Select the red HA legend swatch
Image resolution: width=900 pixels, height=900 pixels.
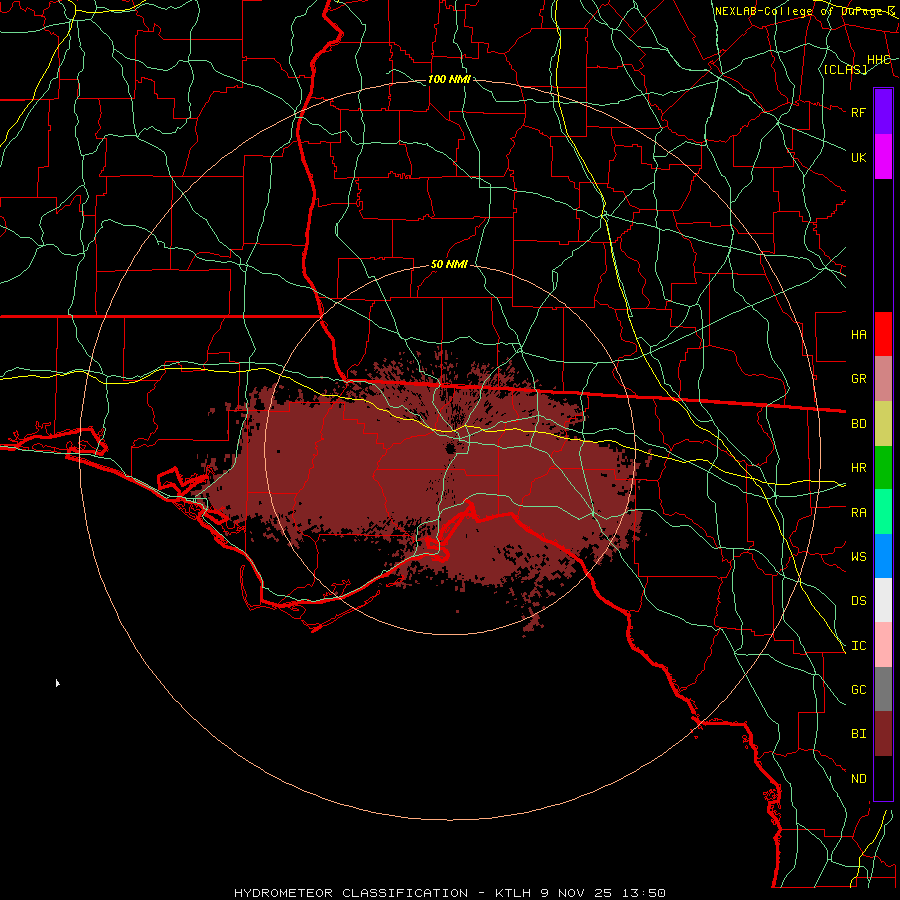coord(883,334)
